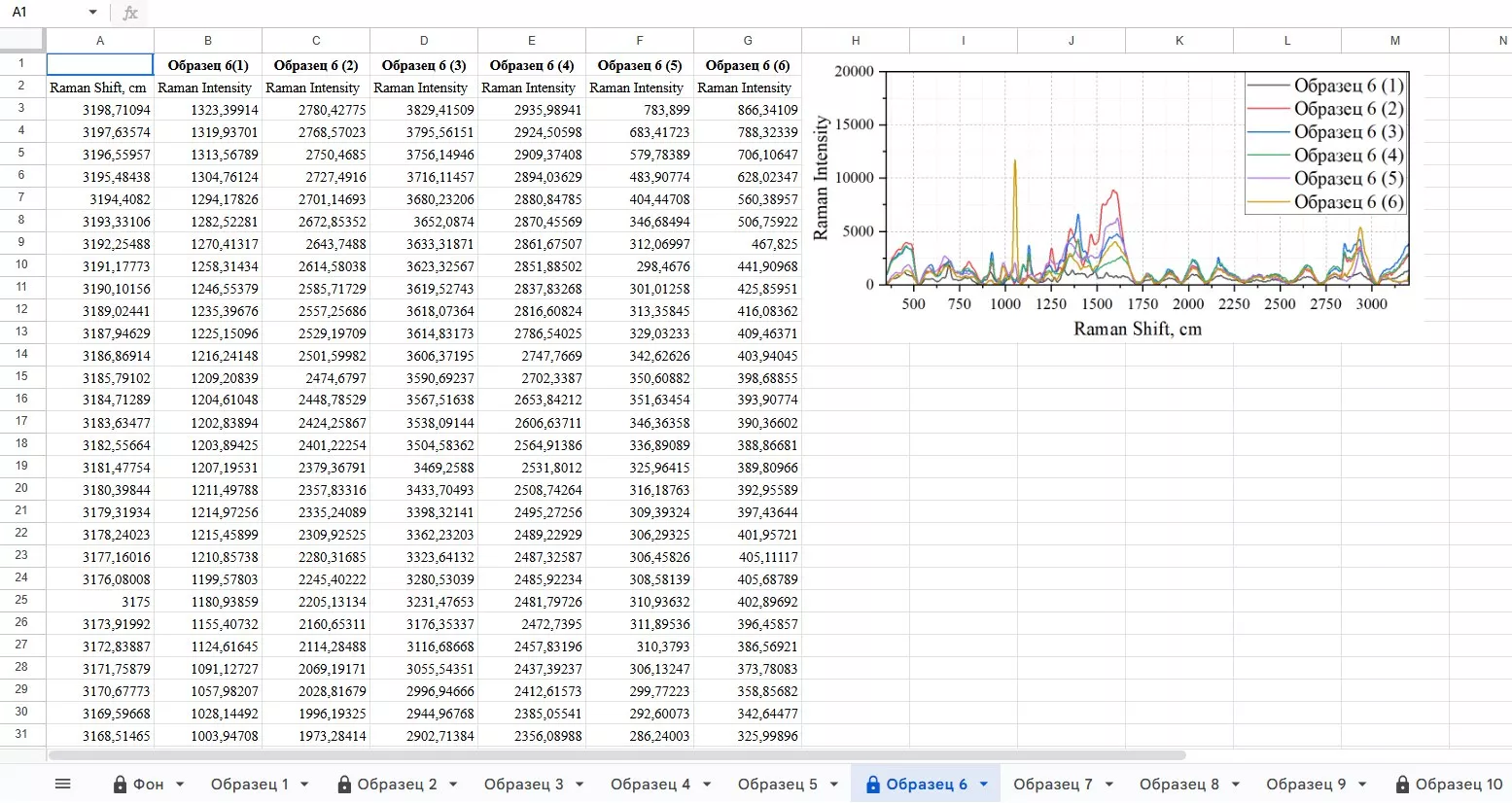1512x803 pixels.
Task: Click the lock icon on the Образец 2 tab
Action: (344, 785)
